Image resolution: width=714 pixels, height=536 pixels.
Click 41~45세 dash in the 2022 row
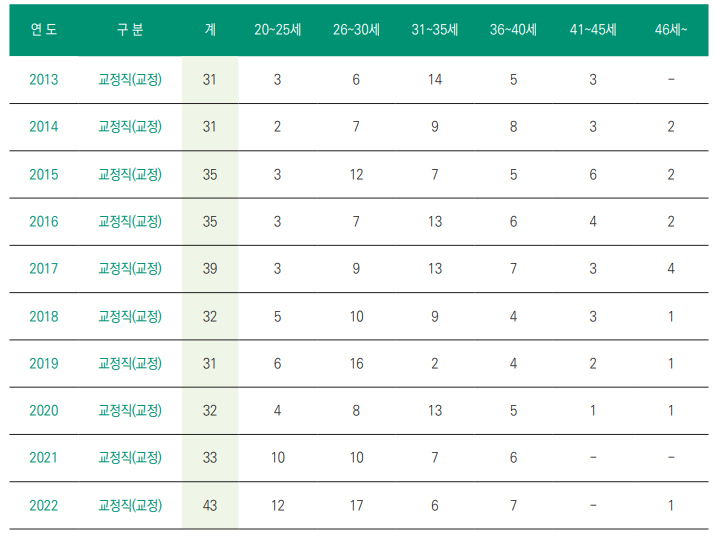593,505
